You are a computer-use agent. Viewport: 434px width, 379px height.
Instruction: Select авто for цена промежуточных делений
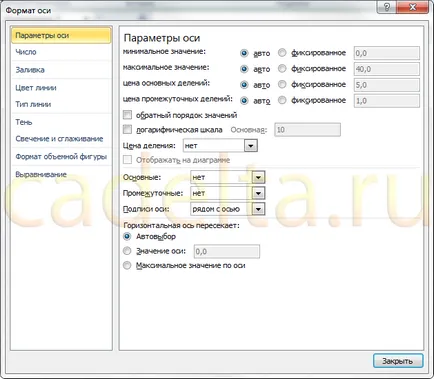pyautogui.click(x=244, y=100)
